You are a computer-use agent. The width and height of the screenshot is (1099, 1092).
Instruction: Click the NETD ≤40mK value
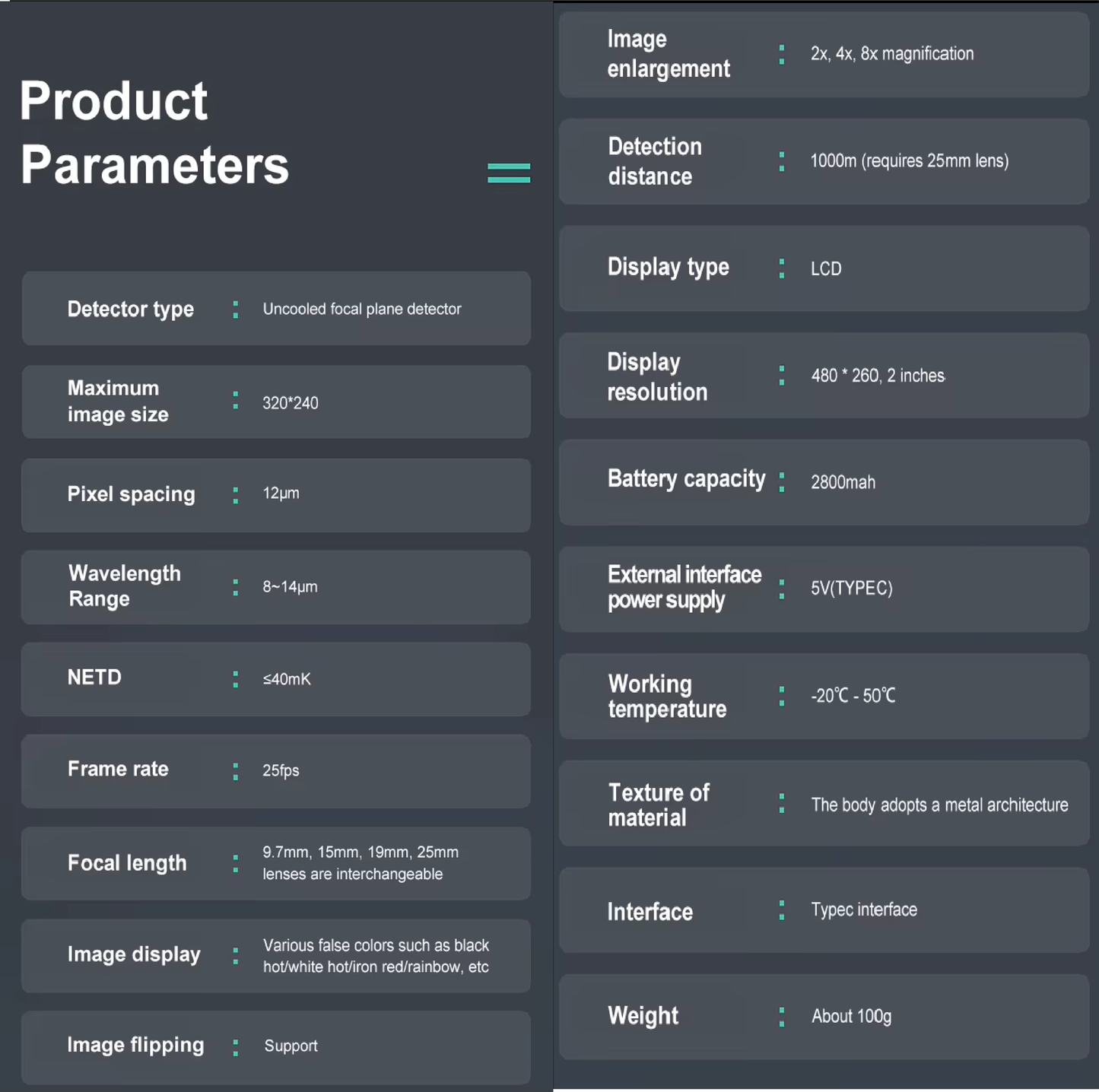point(287,679)
